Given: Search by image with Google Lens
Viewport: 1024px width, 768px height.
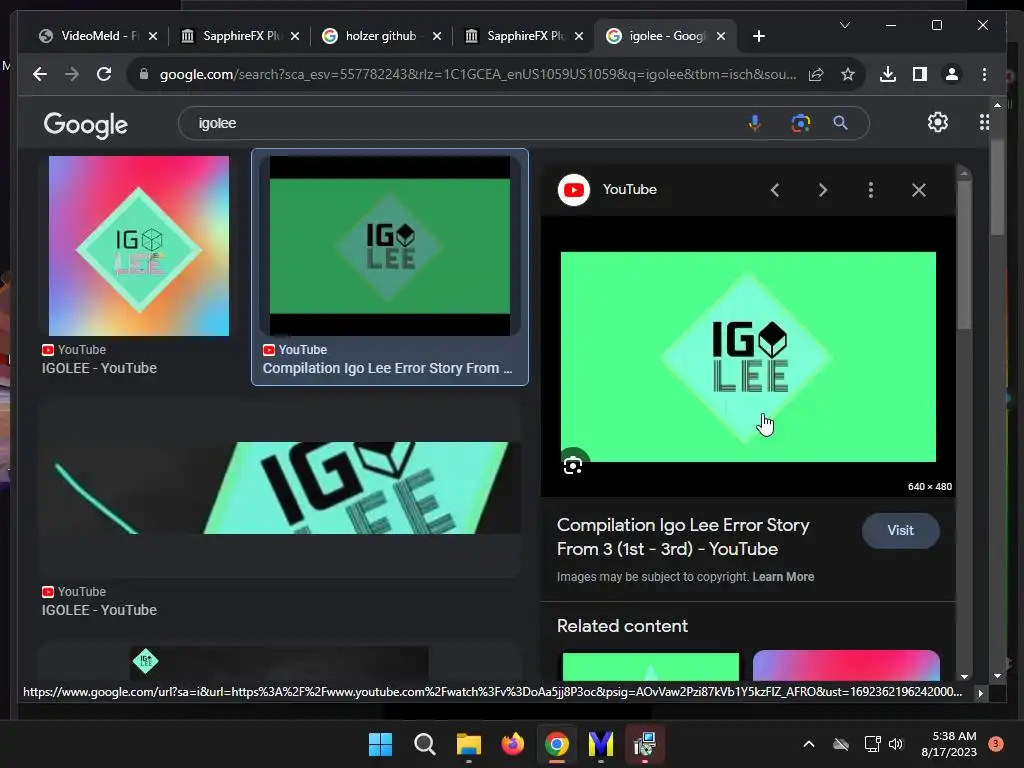Looking at the screenshot, I should (x=801, y=123).
